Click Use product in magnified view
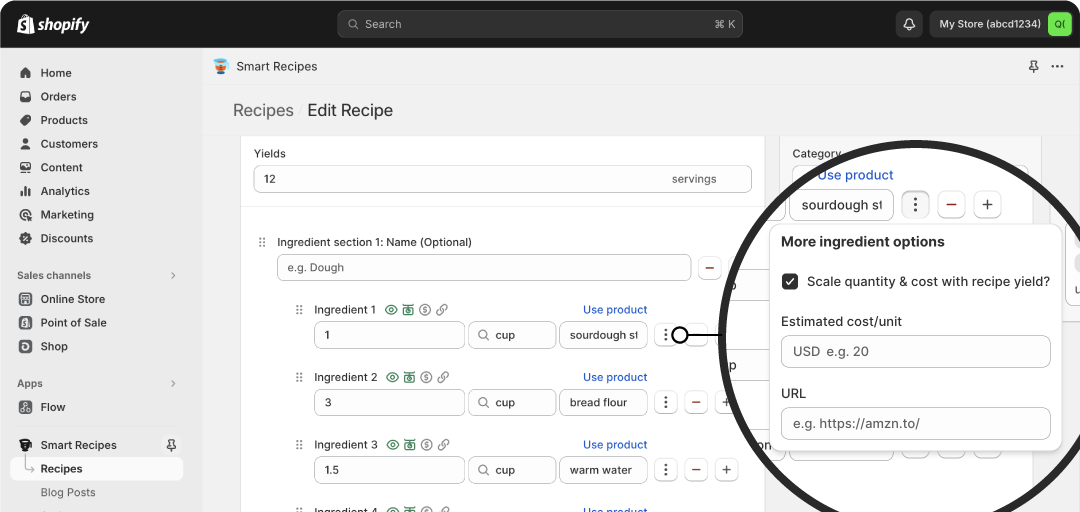The image size is (1080, 512). pyautogui.click(x=855, y=175)
